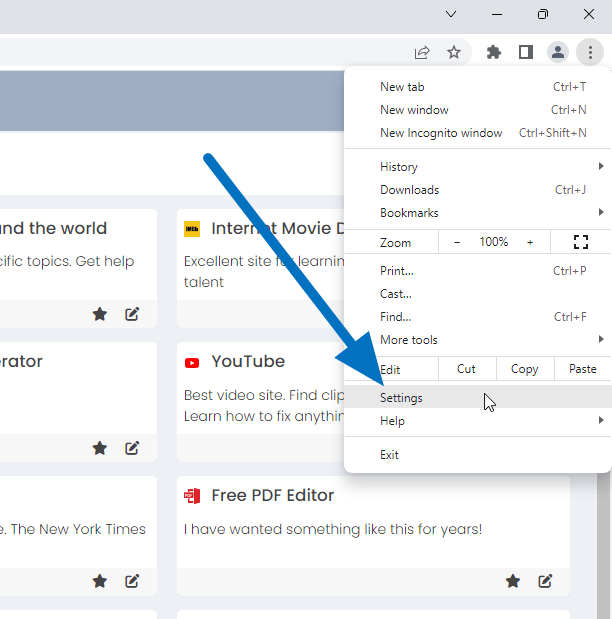This screenshot has width=612, height=619.
Task: Star the New York Times card
Action: (99, 581)
